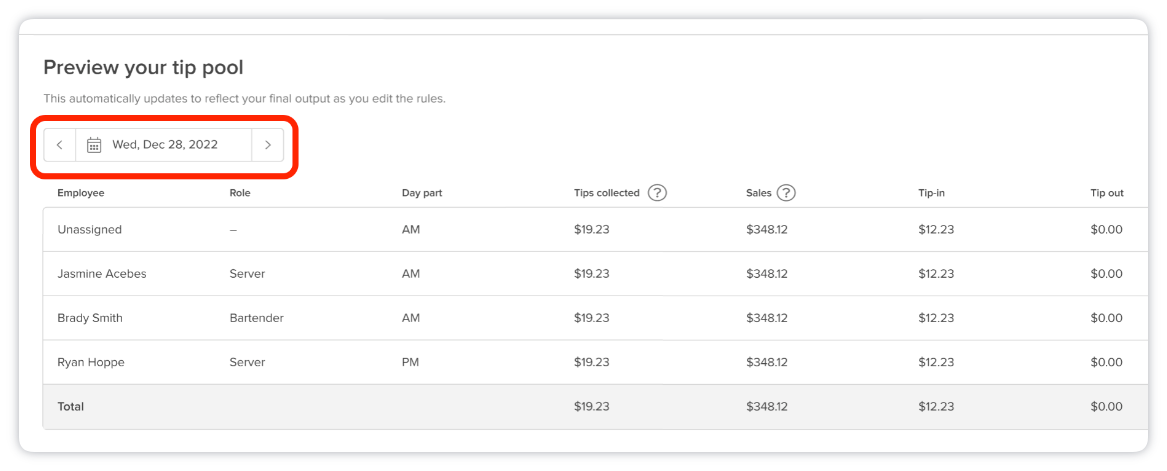
Task: Click the Preview your tip pool heading
Action: [x=143, y=68]
